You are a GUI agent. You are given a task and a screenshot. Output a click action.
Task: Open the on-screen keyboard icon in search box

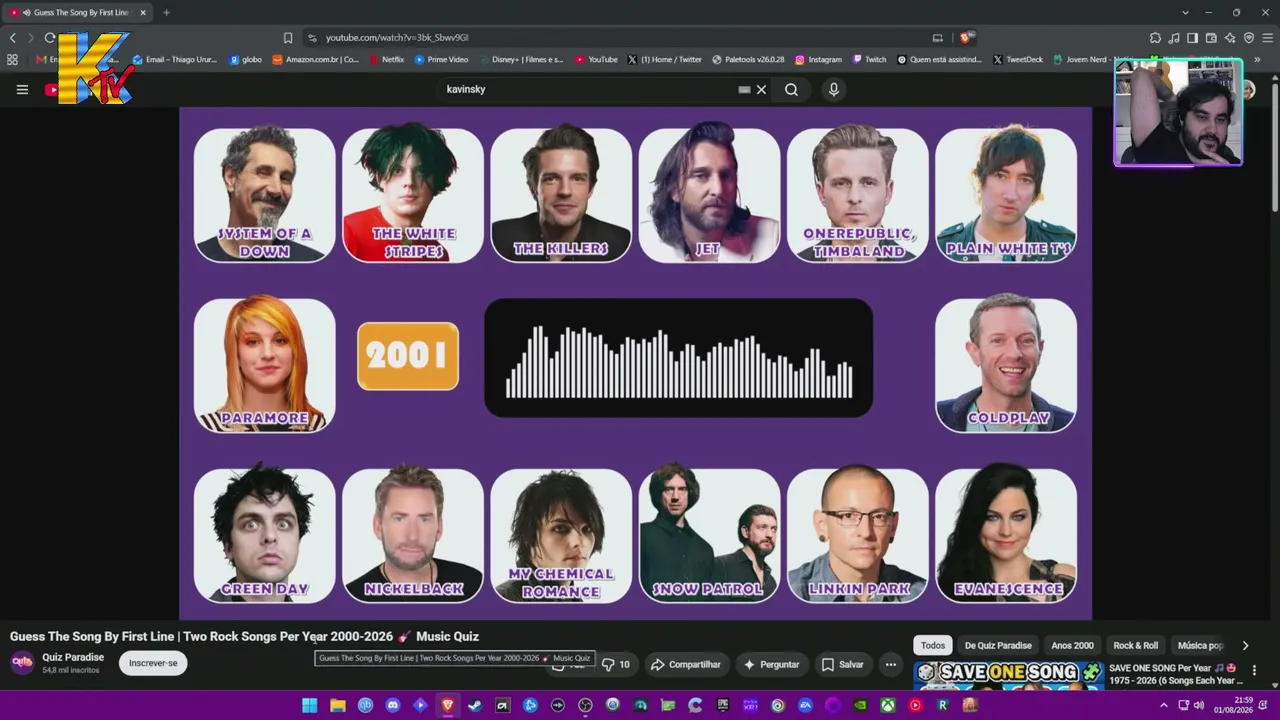pos(744,89)
